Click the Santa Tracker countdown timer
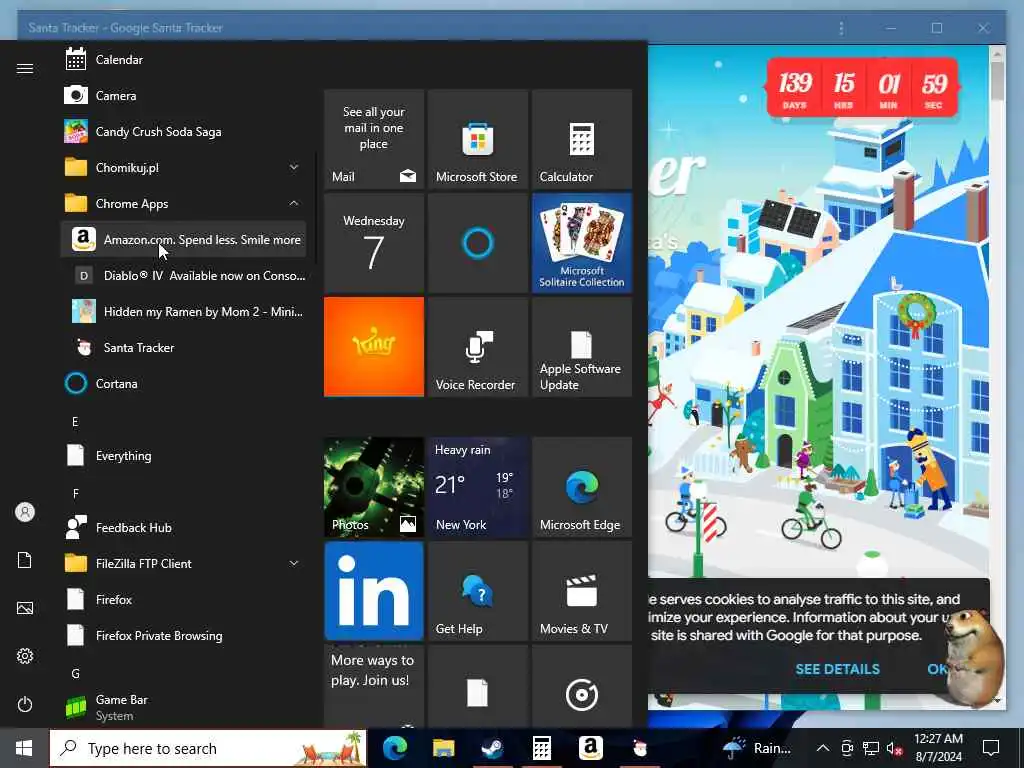This screenshot has width=1024, height=768. coord(862,88)
